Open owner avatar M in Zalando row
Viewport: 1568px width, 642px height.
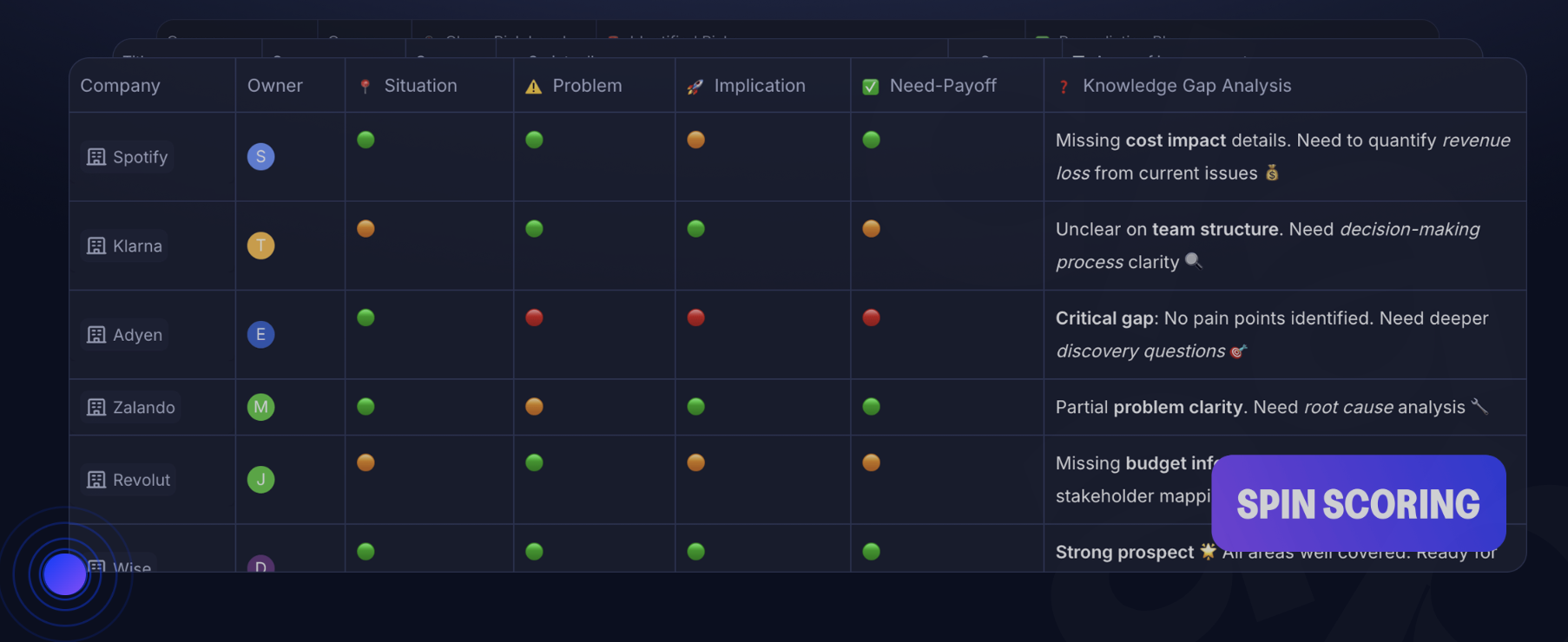coord(260,408)
